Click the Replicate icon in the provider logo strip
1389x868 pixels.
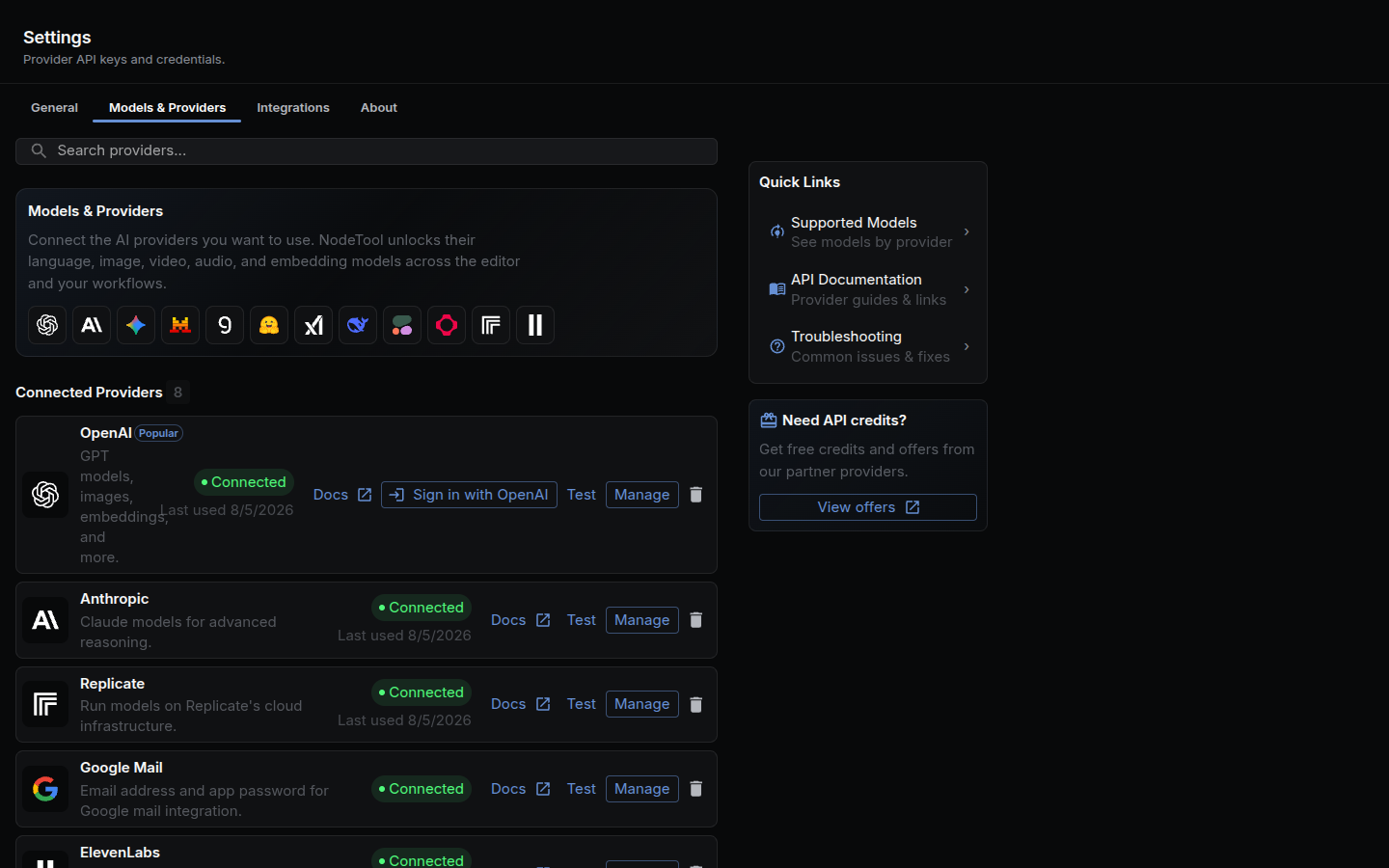pos(491,325)
